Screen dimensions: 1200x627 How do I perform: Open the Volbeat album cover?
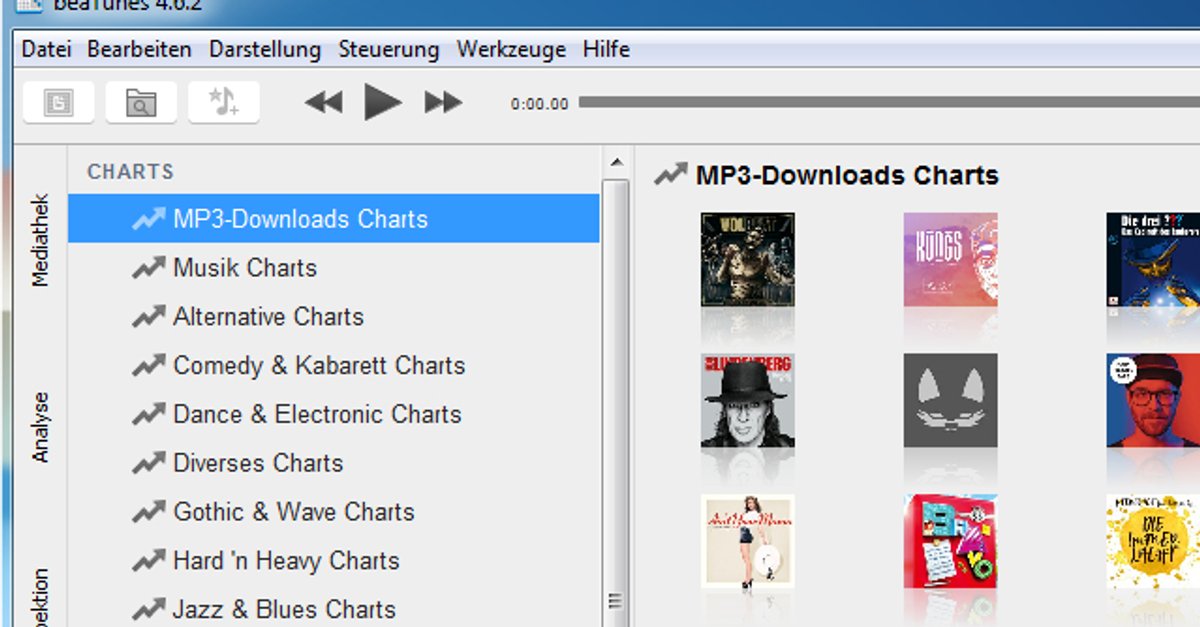(x=747, y=259)
